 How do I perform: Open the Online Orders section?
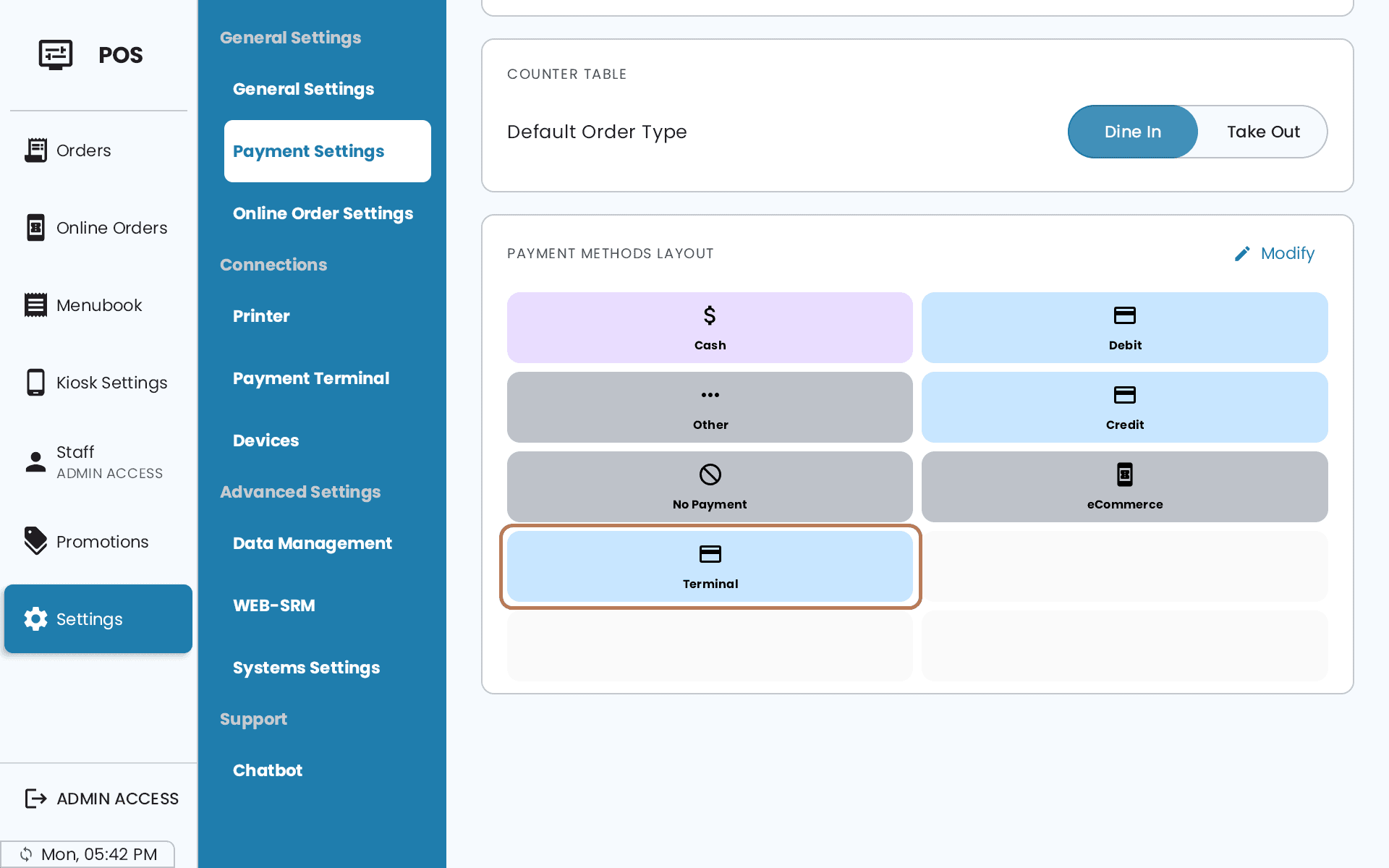tap(98, 228)
